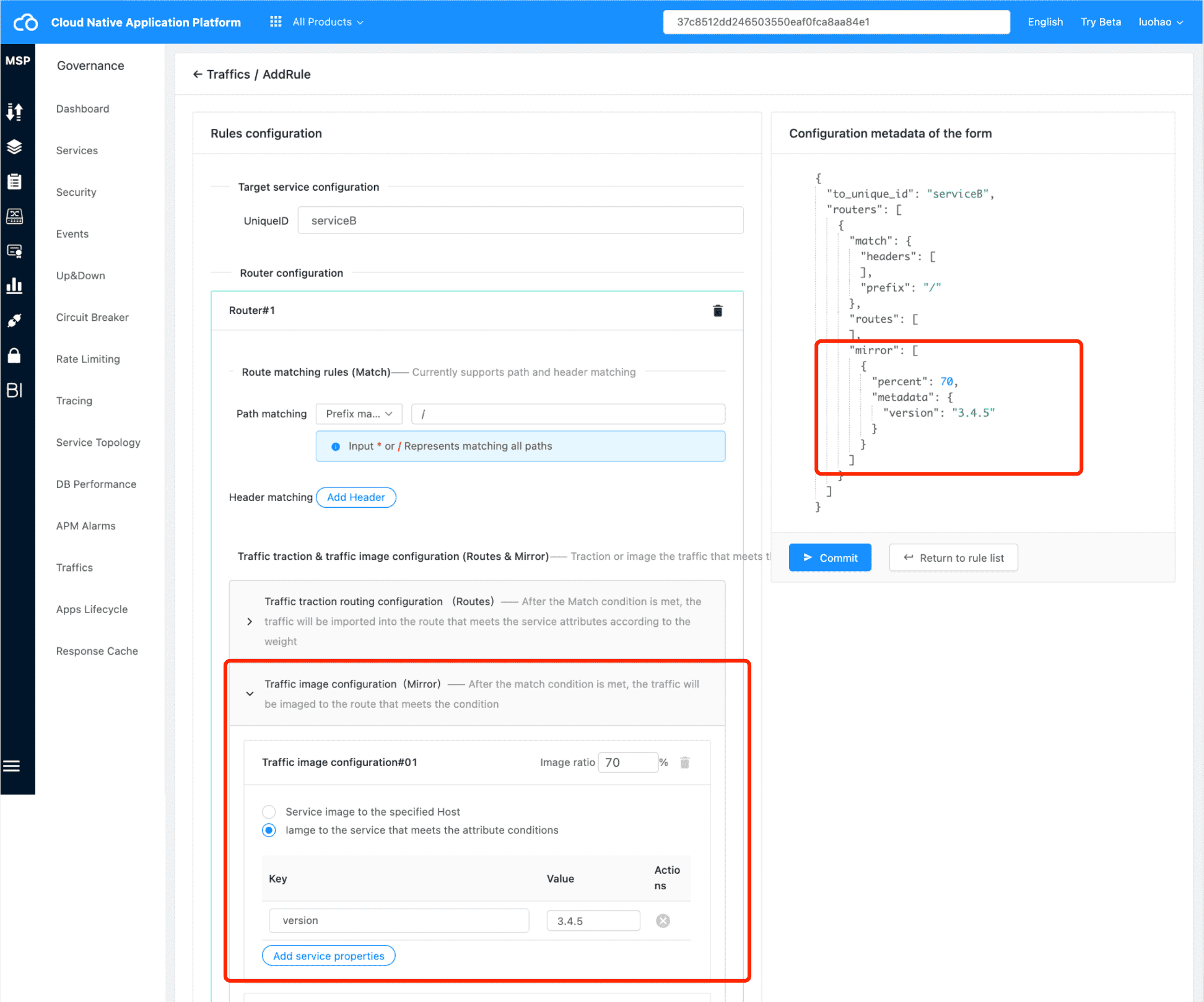Open Dashboard in Governance menu
This screenshot has width=1204, height=1002.
pos(82,109)
